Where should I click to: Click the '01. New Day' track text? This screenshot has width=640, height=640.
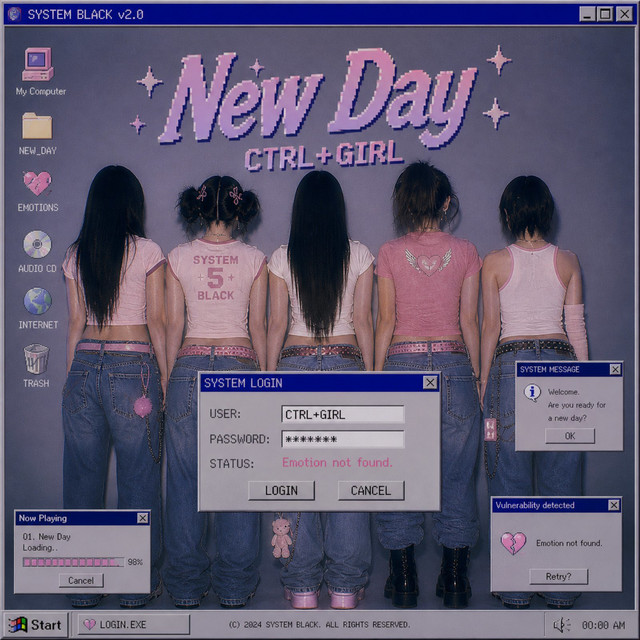(47, 537)
